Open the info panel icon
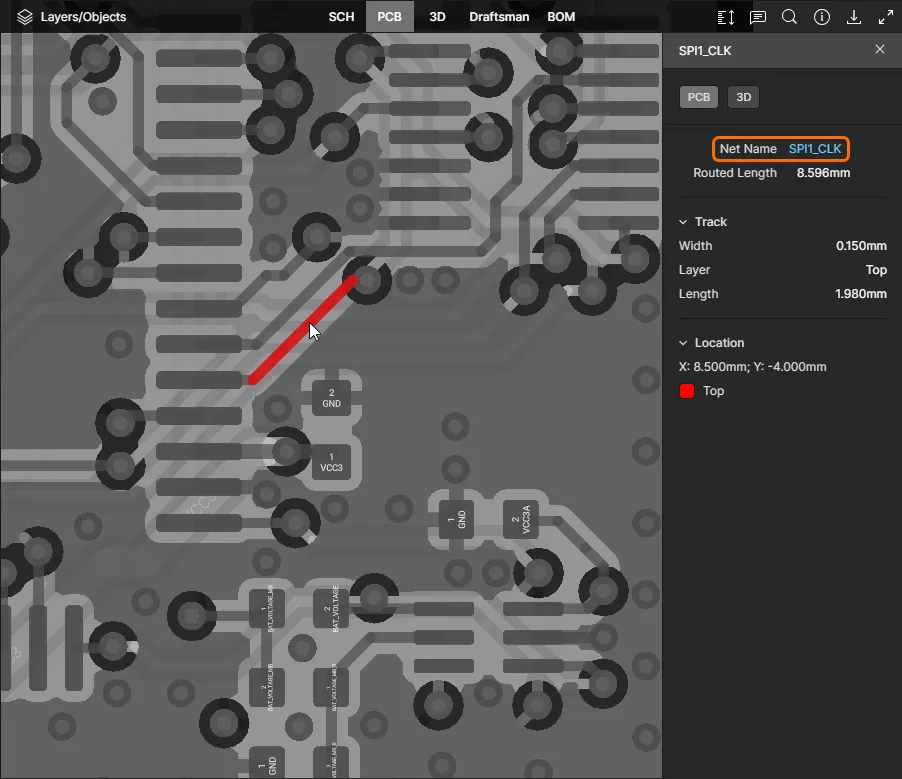Screen dimensions: 902x779 (821, 17)
